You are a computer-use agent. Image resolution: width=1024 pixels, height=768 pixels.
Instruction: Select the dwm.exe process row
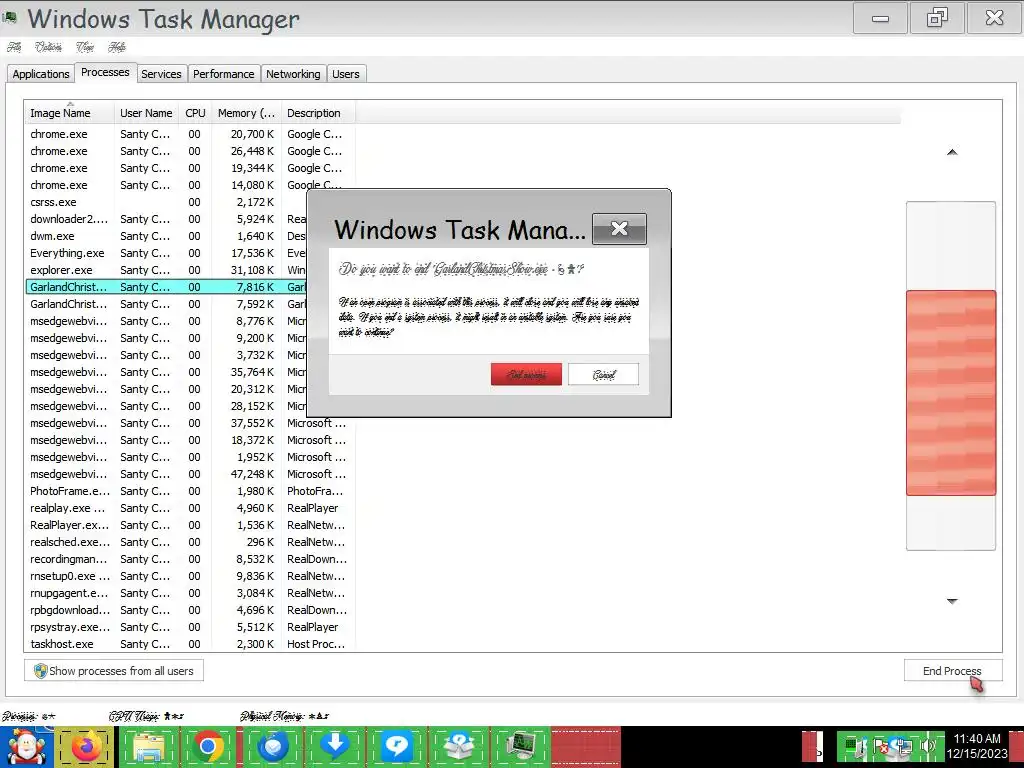click(x=166, y=236)
